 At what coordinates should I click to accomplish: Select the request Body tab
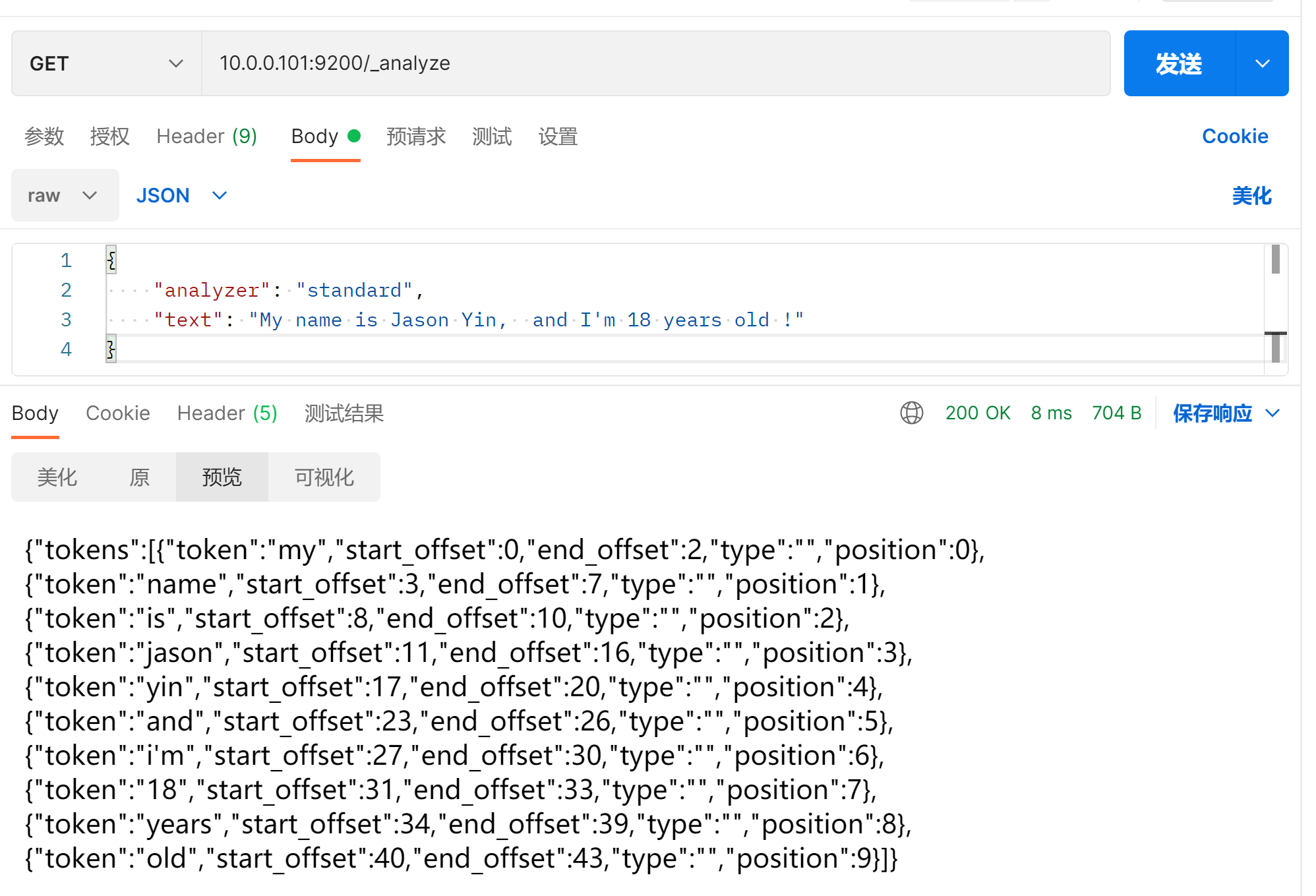point(326,136)
